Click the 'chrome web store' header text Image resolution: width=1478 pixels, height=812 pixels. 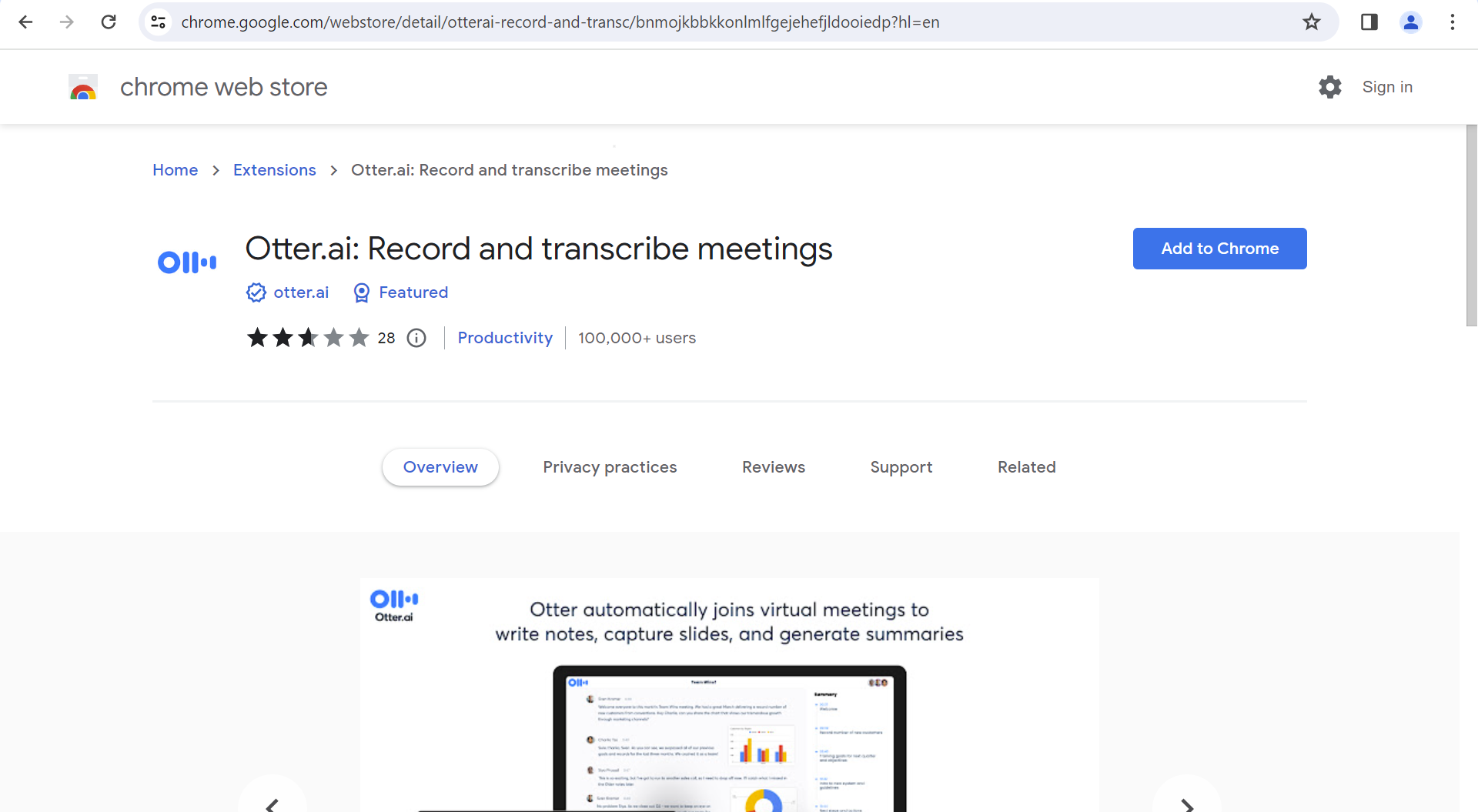(223, 87)
